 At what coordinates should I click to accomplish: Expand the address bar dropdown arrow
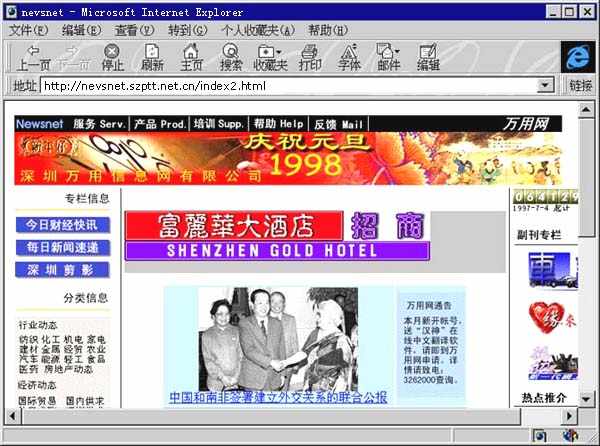pyautogui.click(x=545, y=86)
